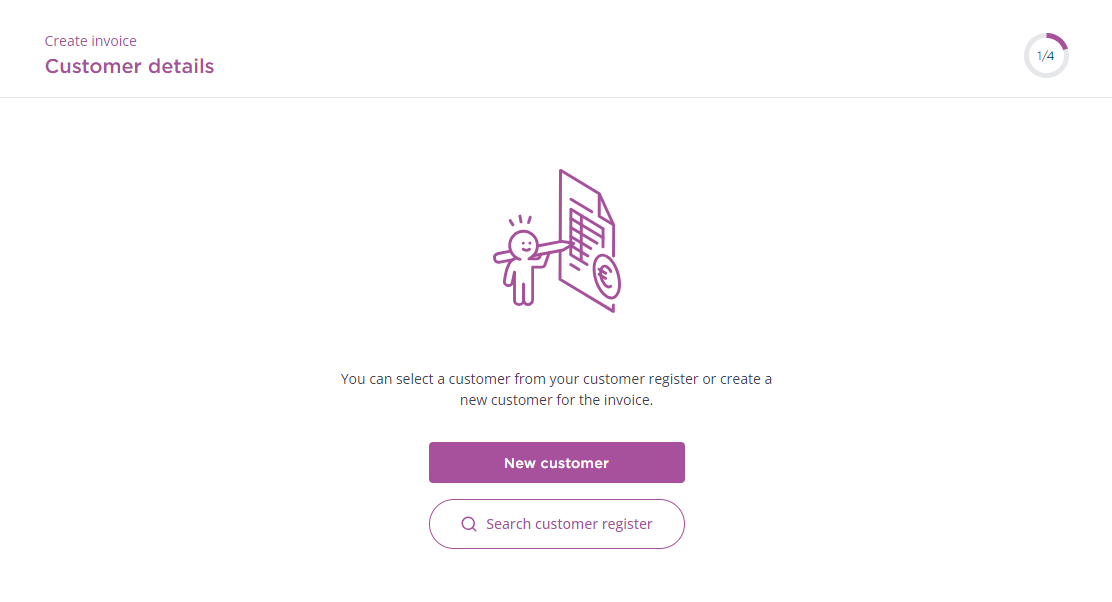This screenshot has width=1112, height=602.
Task: Click the smiling stick figure illustration
Action: (523, 261)
